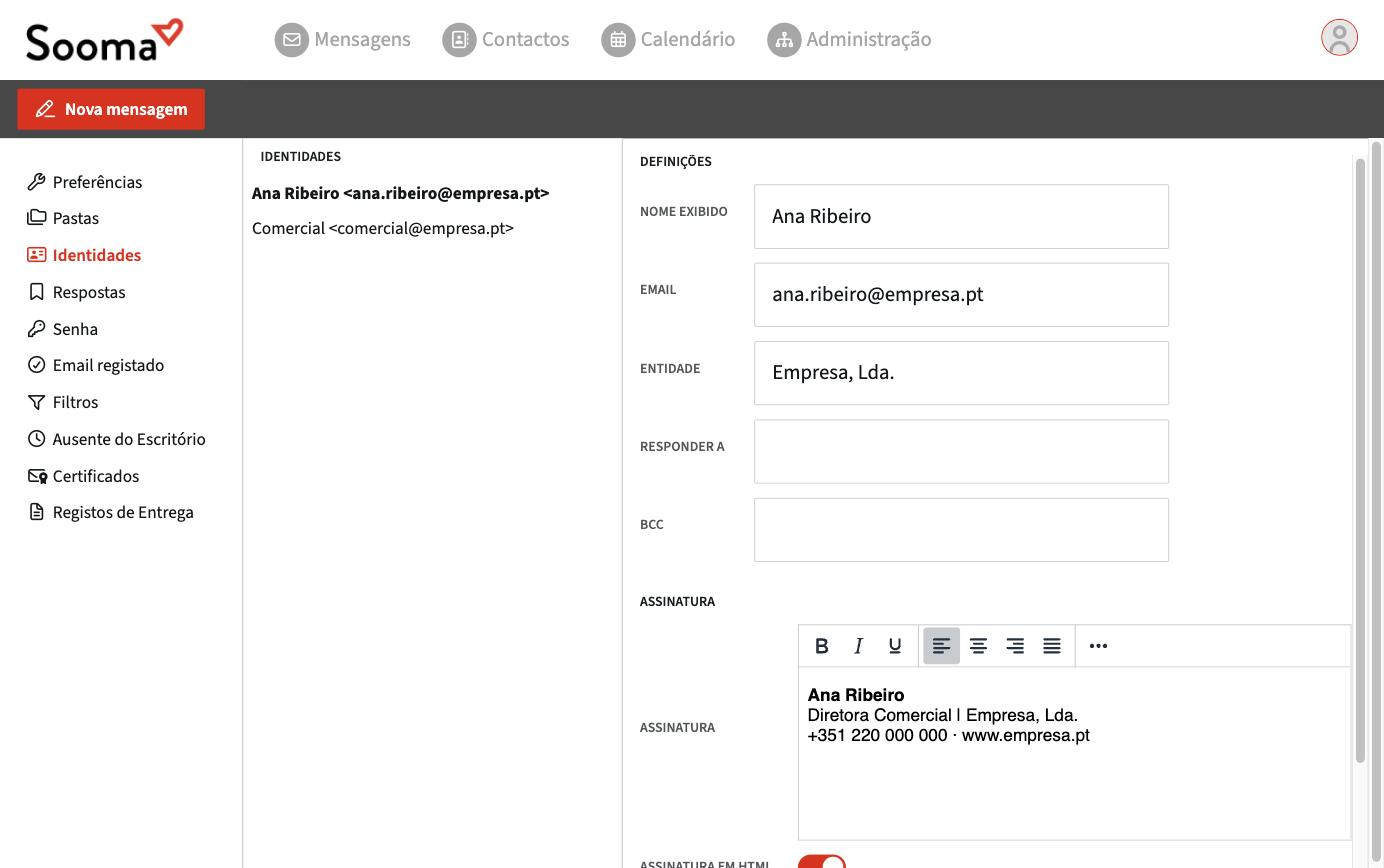Click the settings panel vertical scrollbar
This screenshot has height=868, width=1384.
pos(1360,460)
